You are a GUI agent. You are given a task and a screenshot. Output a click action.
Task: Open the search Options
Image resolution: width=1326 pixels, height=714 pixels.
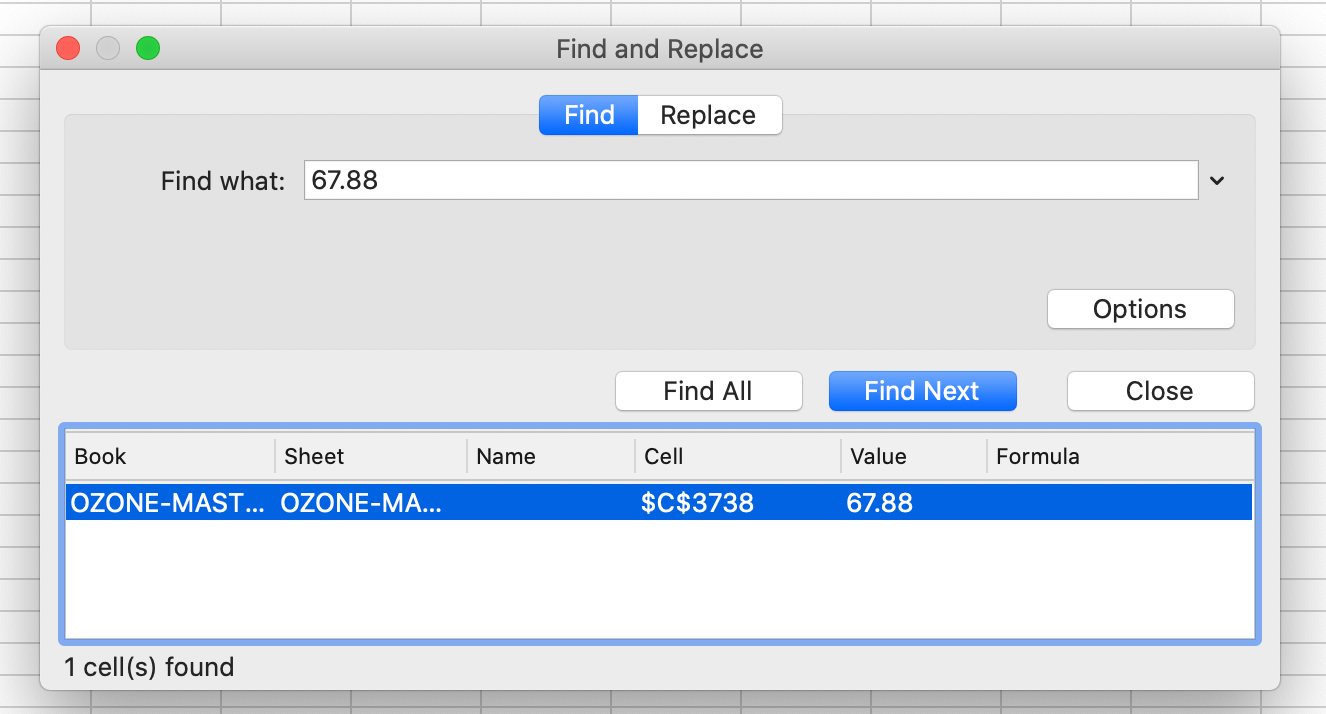1140,309
